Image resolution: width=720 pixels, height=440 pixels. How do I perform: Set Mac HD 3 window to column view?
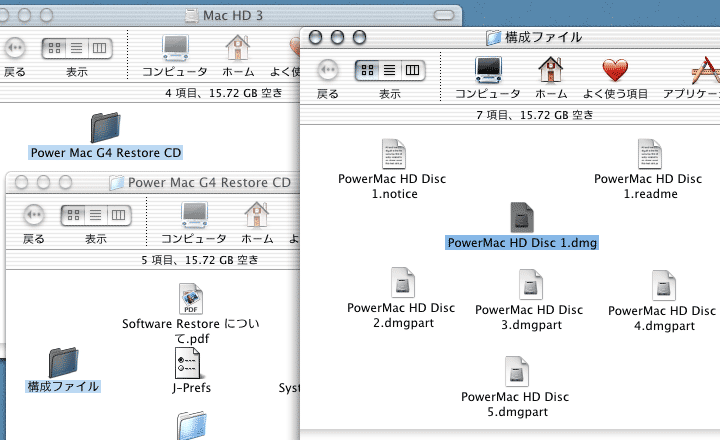[x=100, y=48]
